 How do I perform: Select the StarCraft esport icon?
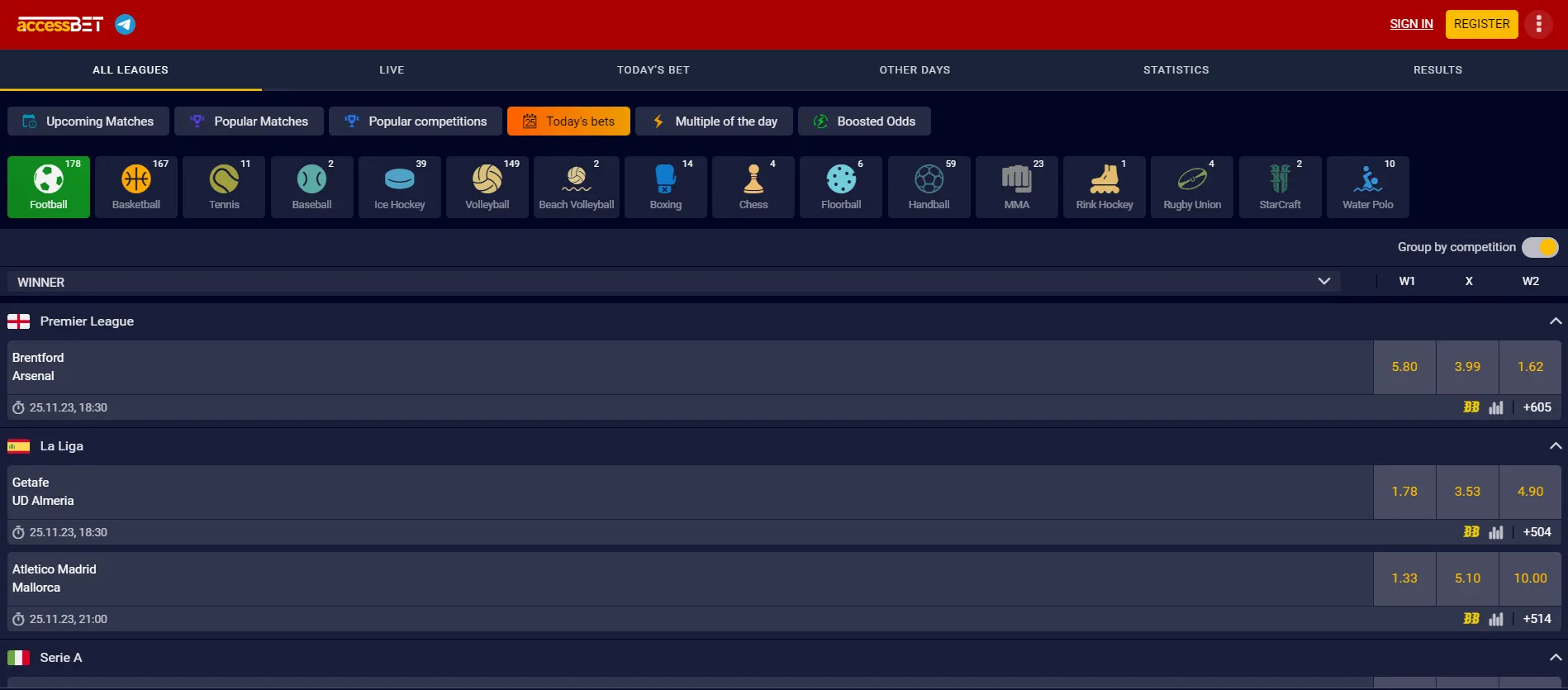(x=1281, y=187)
